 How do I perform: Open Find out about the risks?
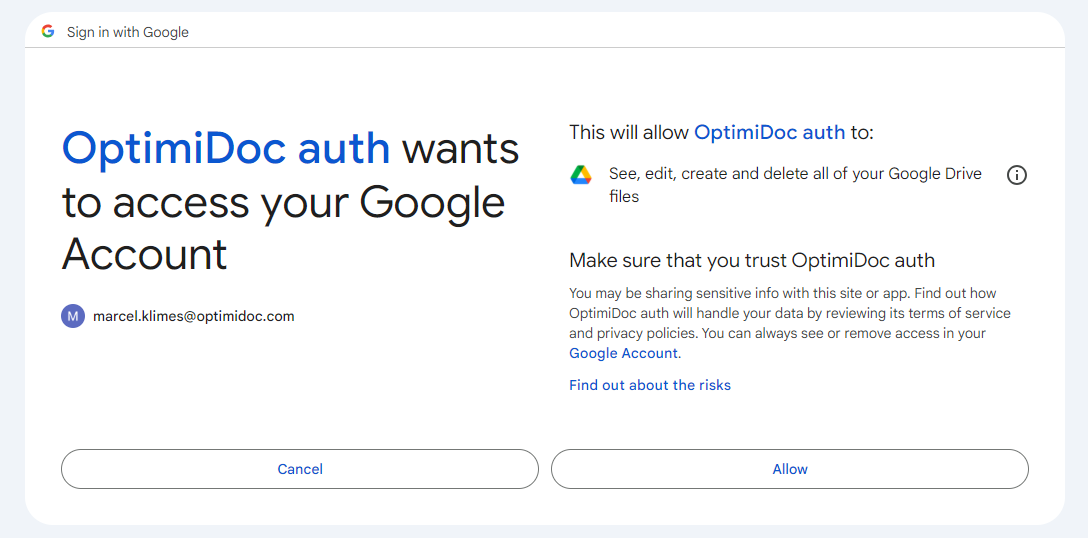click(649, 385)
